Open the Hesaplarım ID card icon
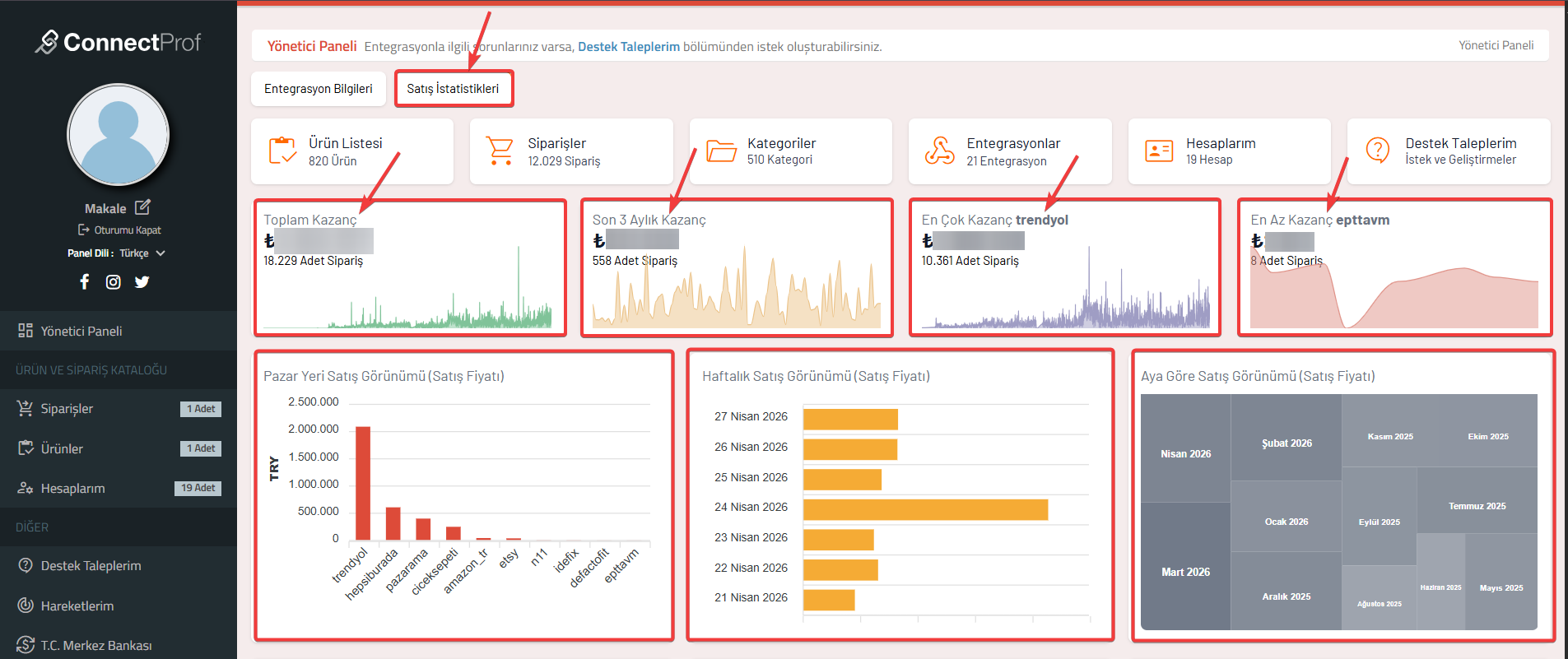Image resolution: width=1568 pixels, height=659 pixels. tap(1159, 151)
